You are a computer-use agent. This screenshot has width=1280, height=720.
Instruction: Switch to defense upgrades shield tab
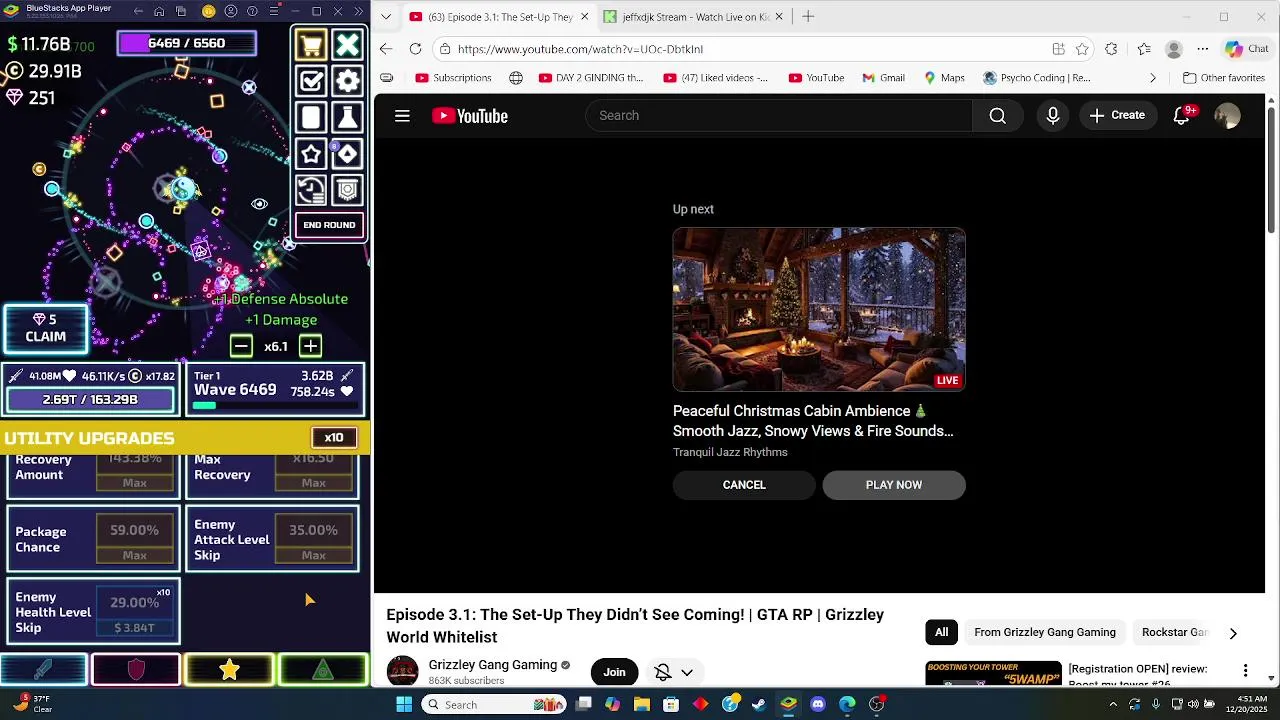coord(136,670)
